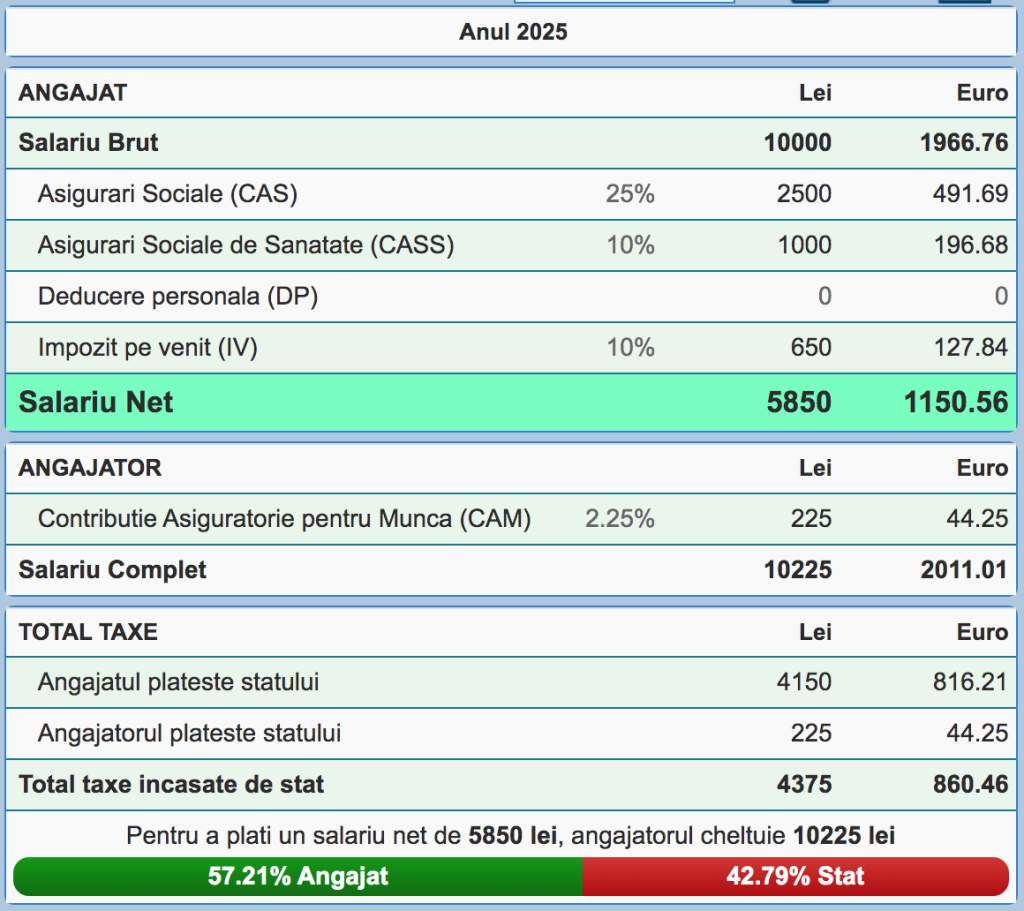Click the TOTAL TAXE section heading

pos(88,632)
